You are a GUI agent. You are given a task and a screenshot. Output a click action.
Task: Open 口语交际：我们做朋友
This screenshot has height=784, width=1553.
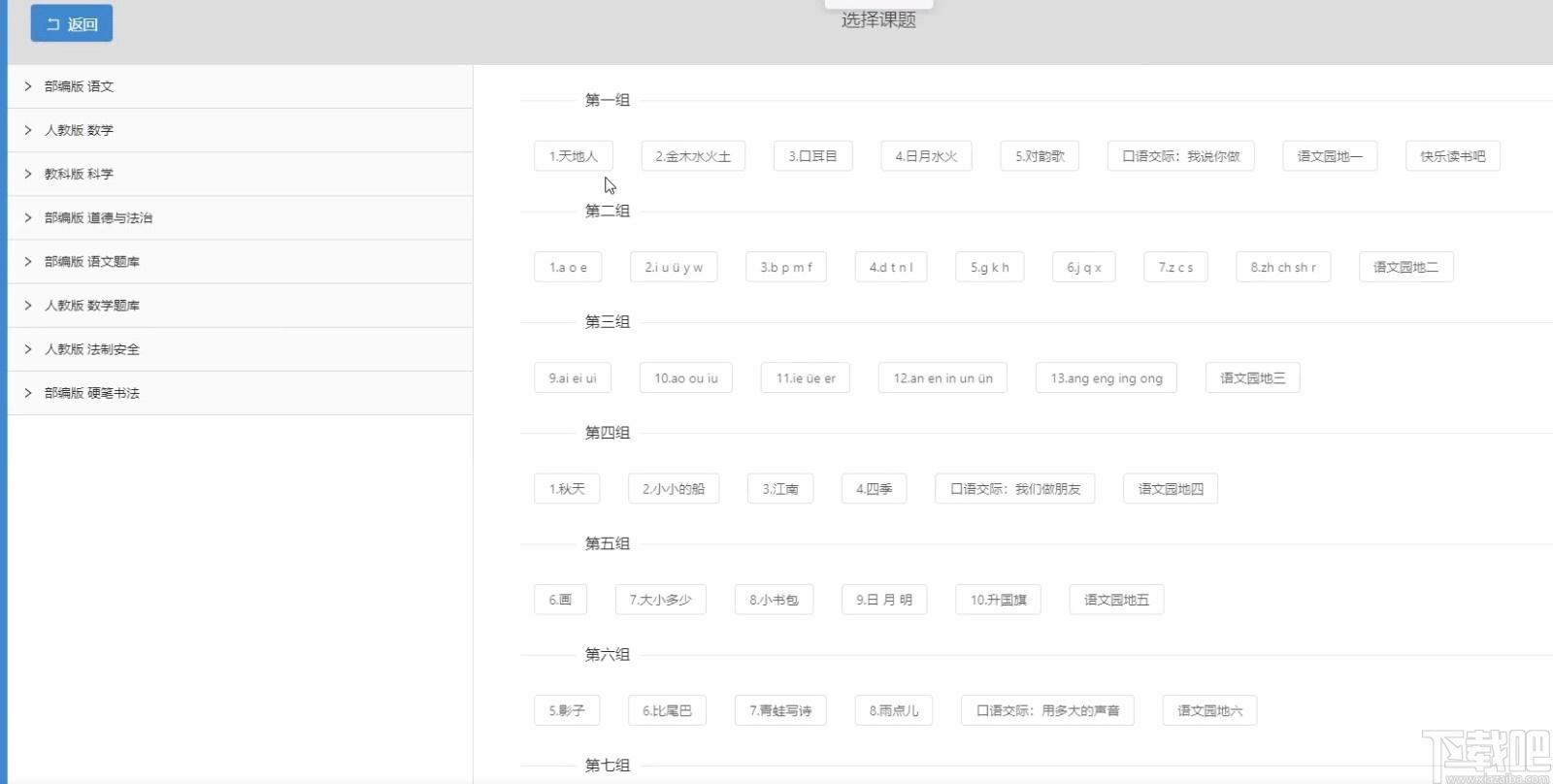click(x=1015, y=489)
